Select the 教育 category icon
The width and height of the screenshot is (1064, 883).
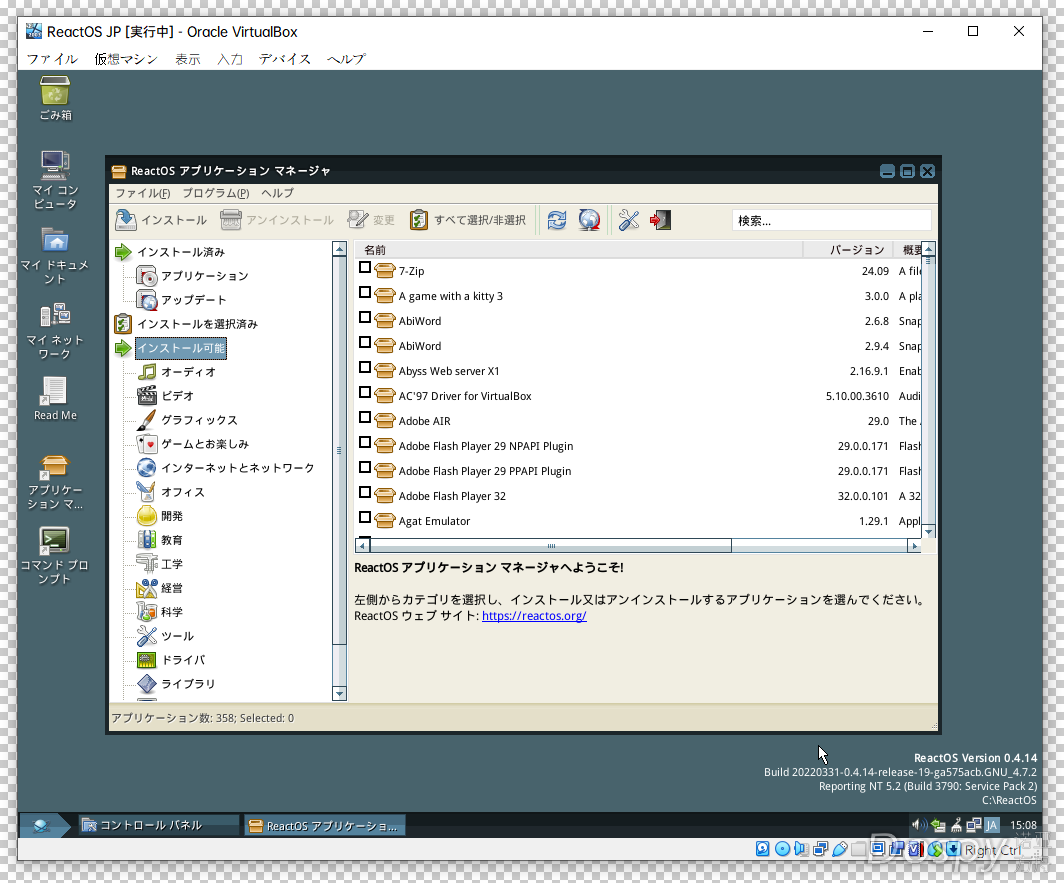(147, 540)
